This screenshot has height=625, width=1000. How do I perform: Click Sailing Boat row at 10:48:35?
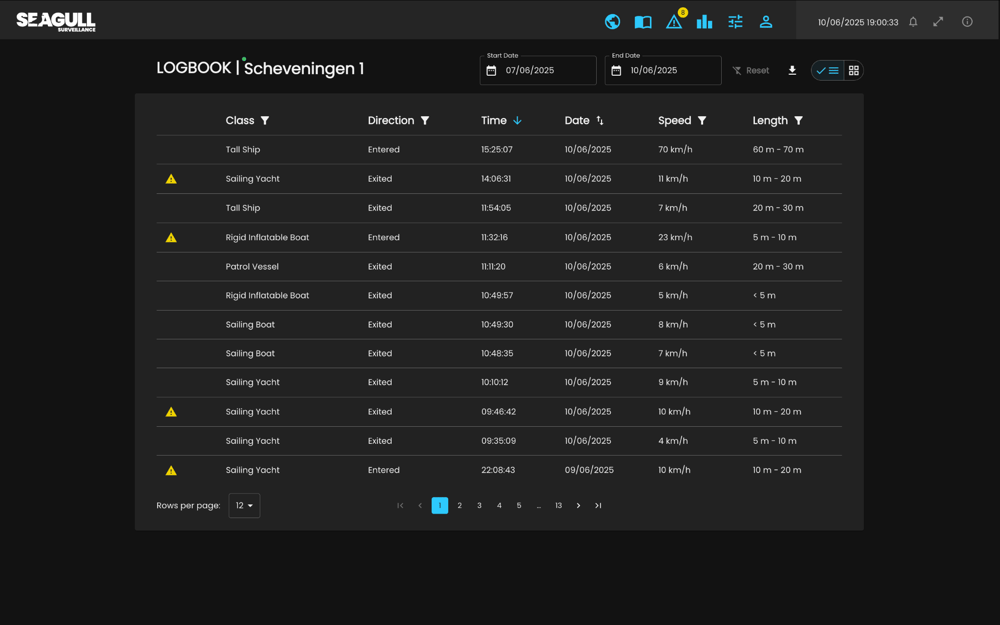pyautogui.click(x=499, y=353)
